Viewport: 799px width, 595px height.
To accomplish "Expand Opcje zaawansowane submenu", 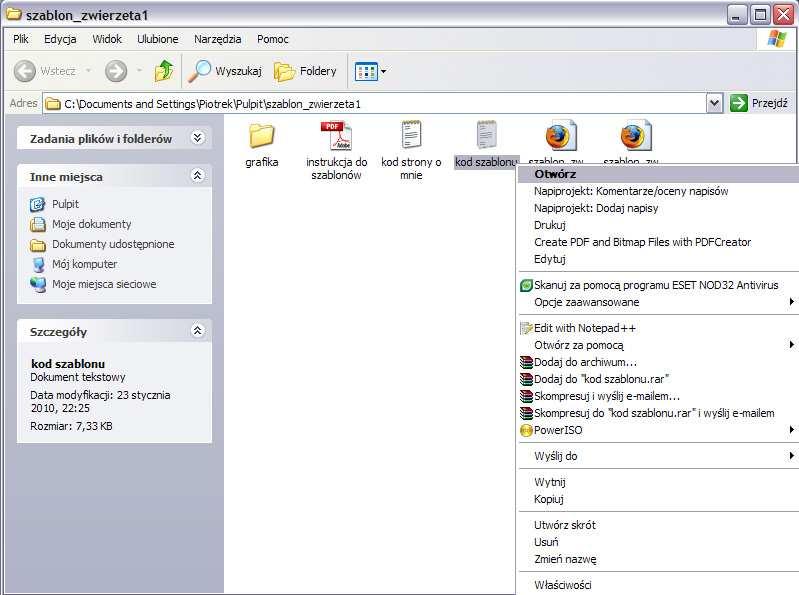I will click(x=658, y=302).
